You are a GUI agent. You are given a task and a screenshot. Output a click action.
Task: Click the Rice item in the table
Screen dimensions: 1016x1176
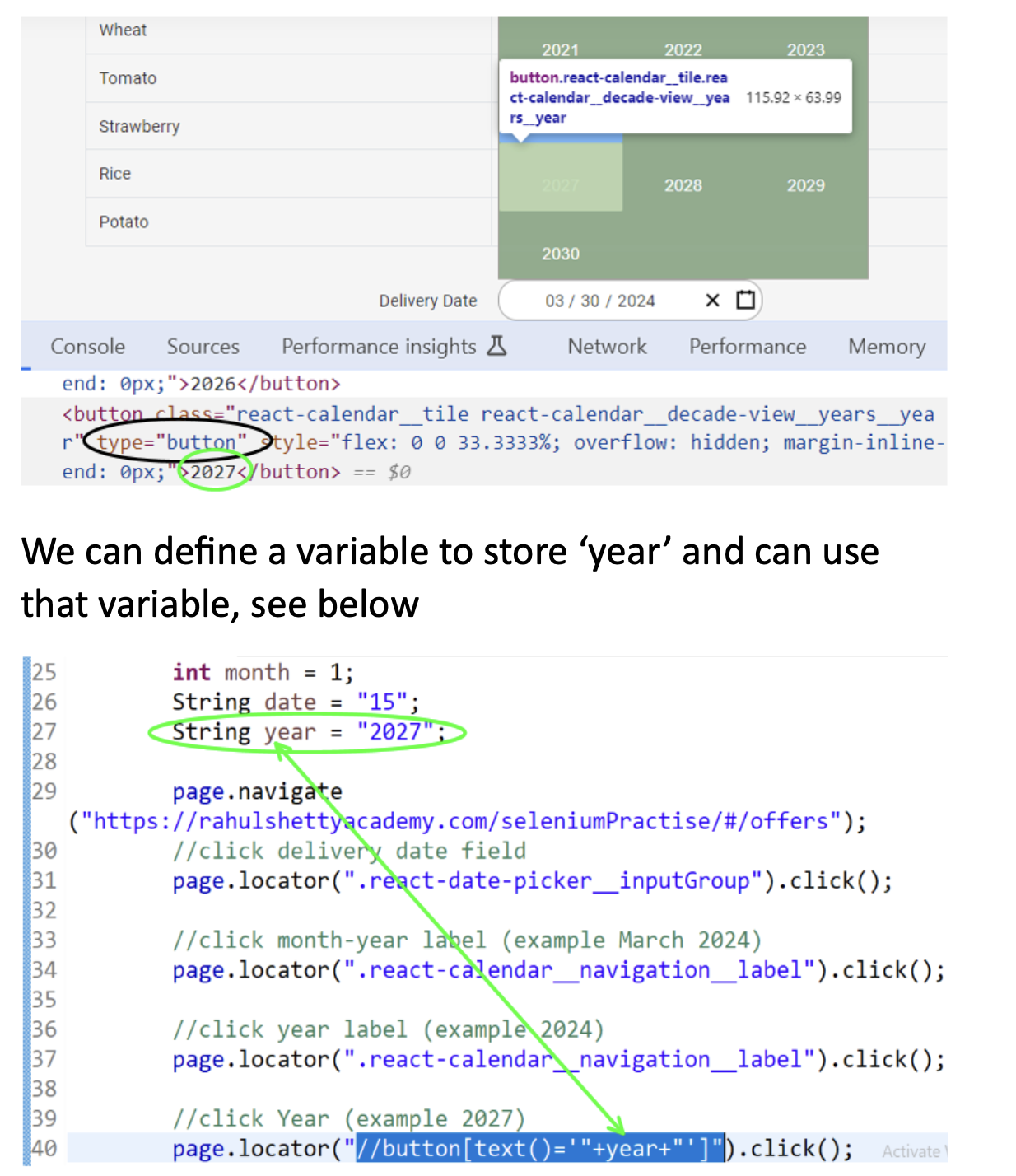pos(114,174)
